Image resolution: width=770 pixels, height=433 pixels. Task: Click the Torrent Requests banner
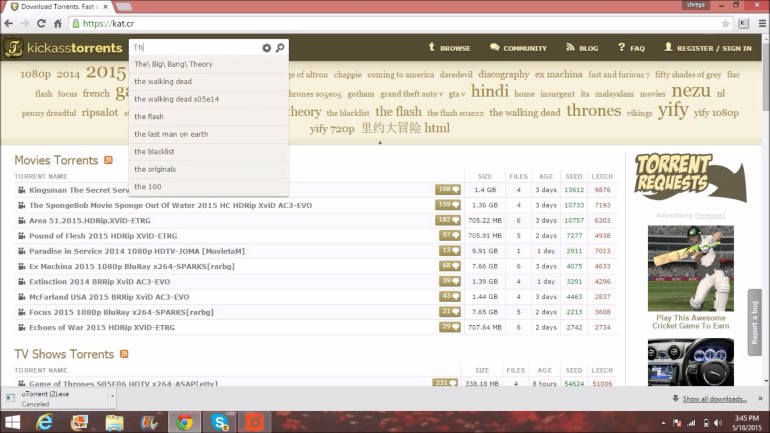coord(690,178)
